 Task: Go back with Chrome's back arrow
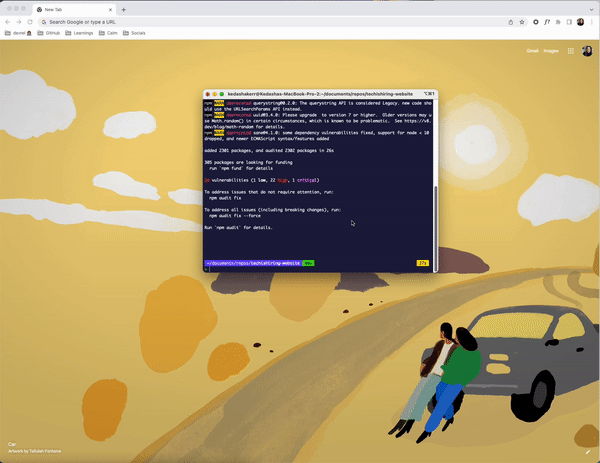click(x=8, y=22)
